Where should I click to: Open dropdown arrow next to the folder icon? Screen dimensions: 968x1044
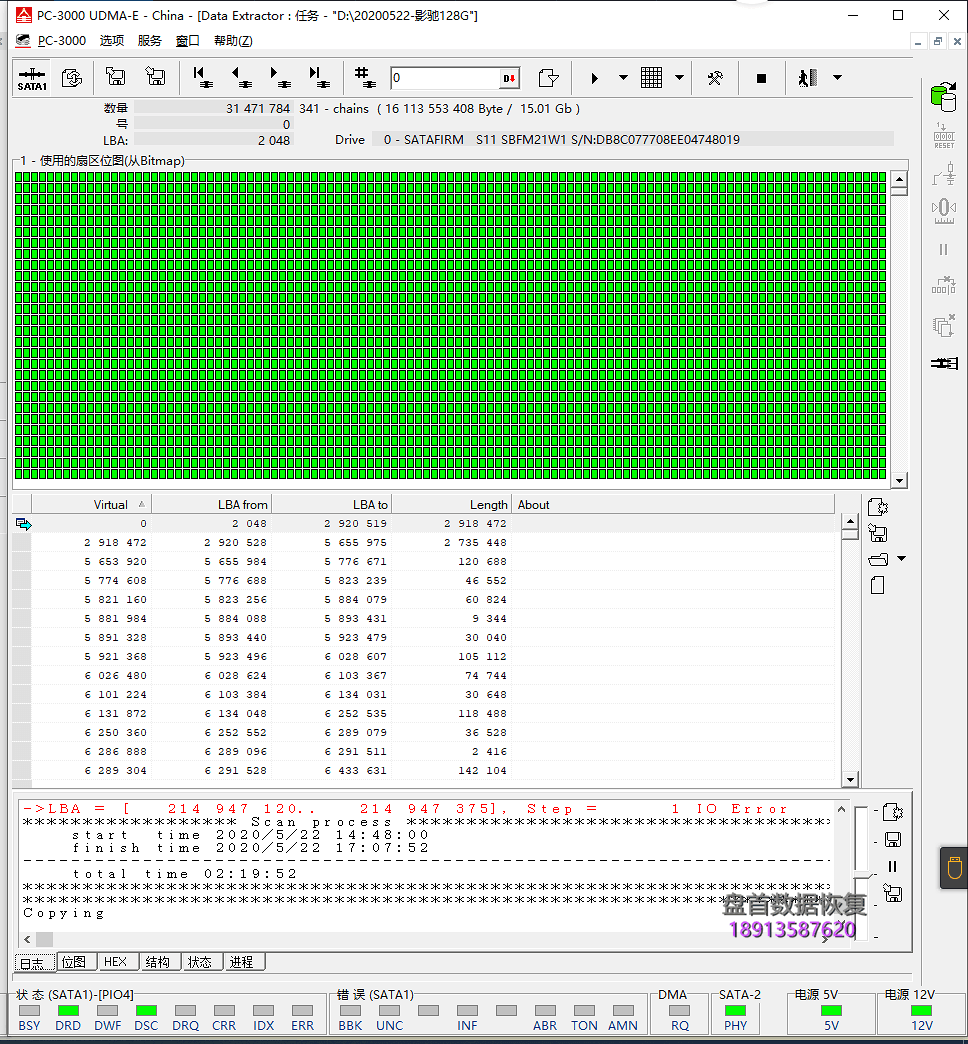pos(901,559)
